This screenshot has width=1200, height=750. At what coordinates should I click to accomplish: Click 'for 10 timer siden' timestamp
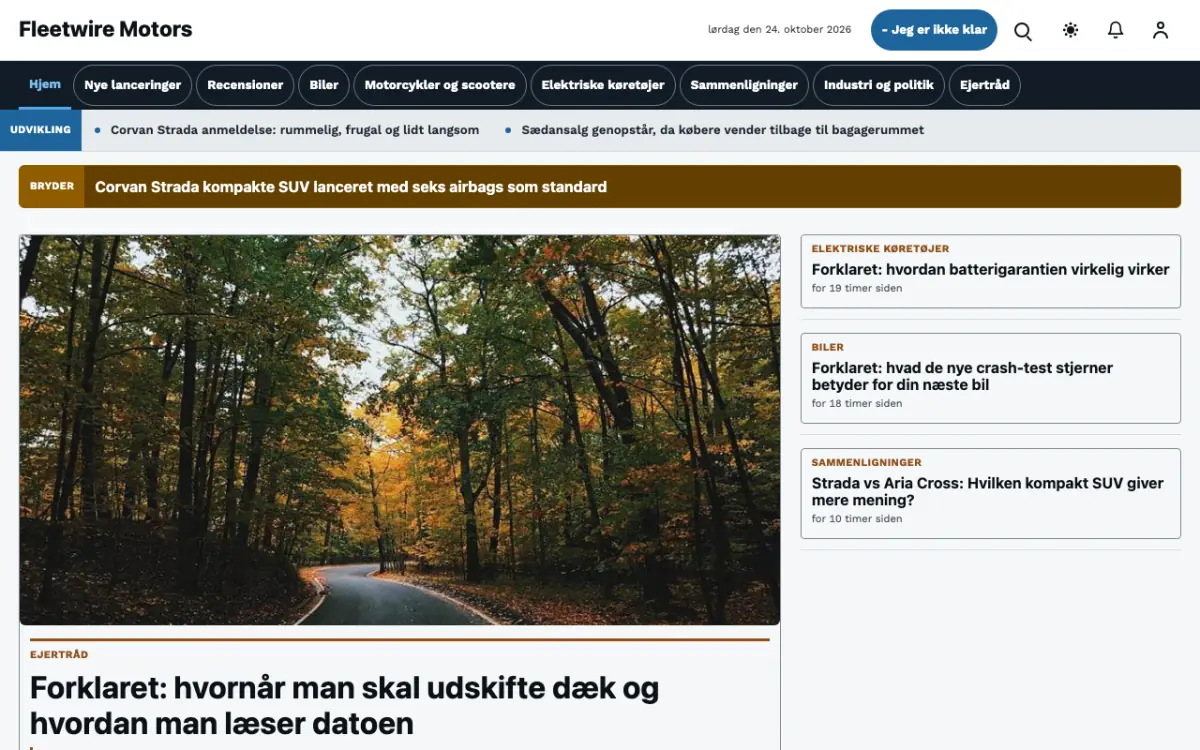point(857,518)
